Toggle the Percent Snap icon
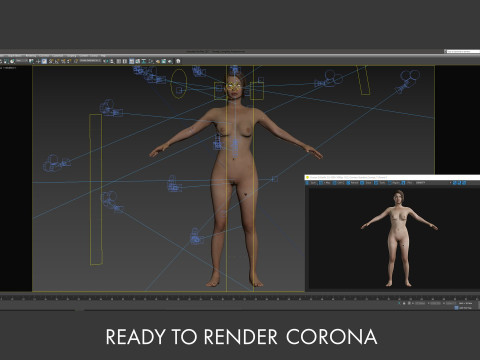 pyautogui.click(x=63, y=61)
